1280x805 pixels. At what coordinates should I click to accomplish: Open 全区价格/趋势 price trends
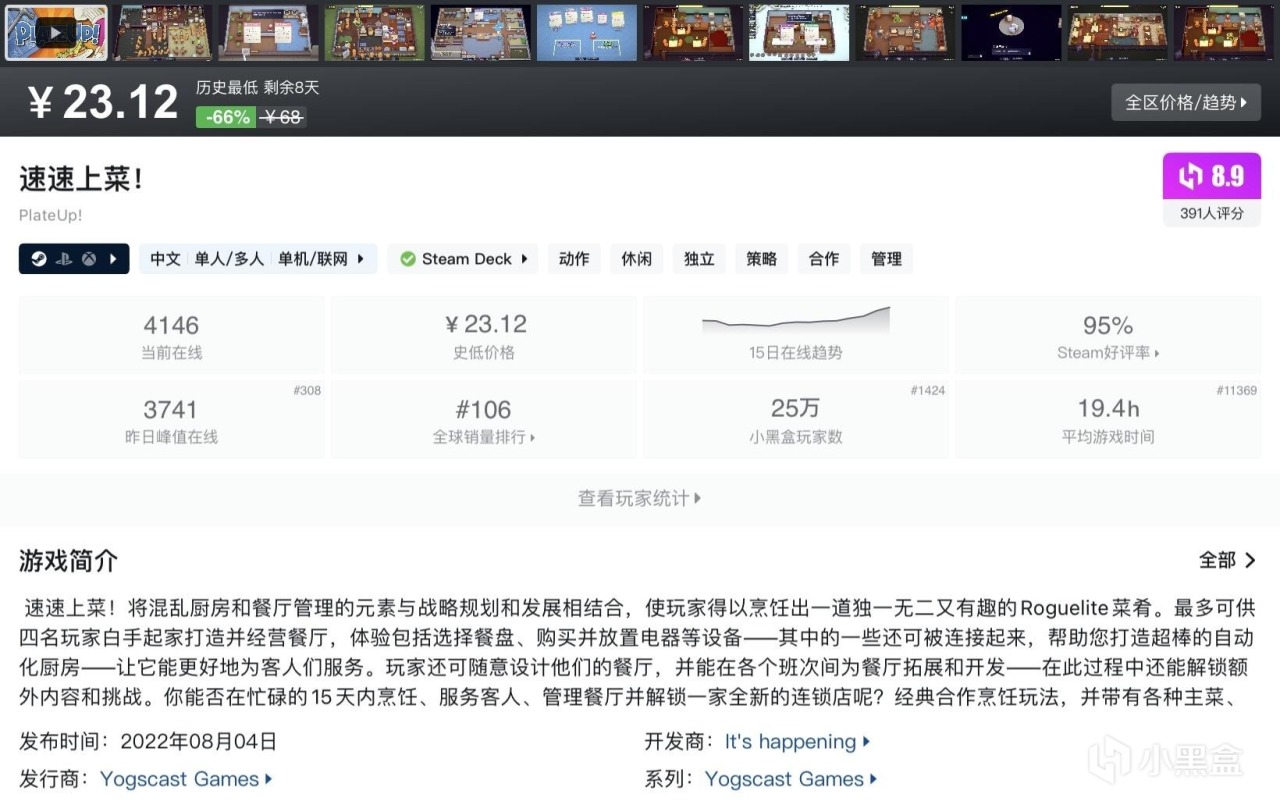click(1186, 102)
